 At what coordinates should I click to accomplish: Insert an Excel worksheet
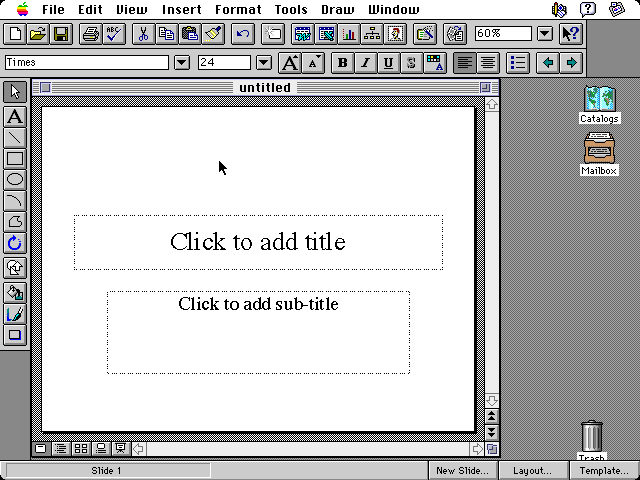(326, 34)
